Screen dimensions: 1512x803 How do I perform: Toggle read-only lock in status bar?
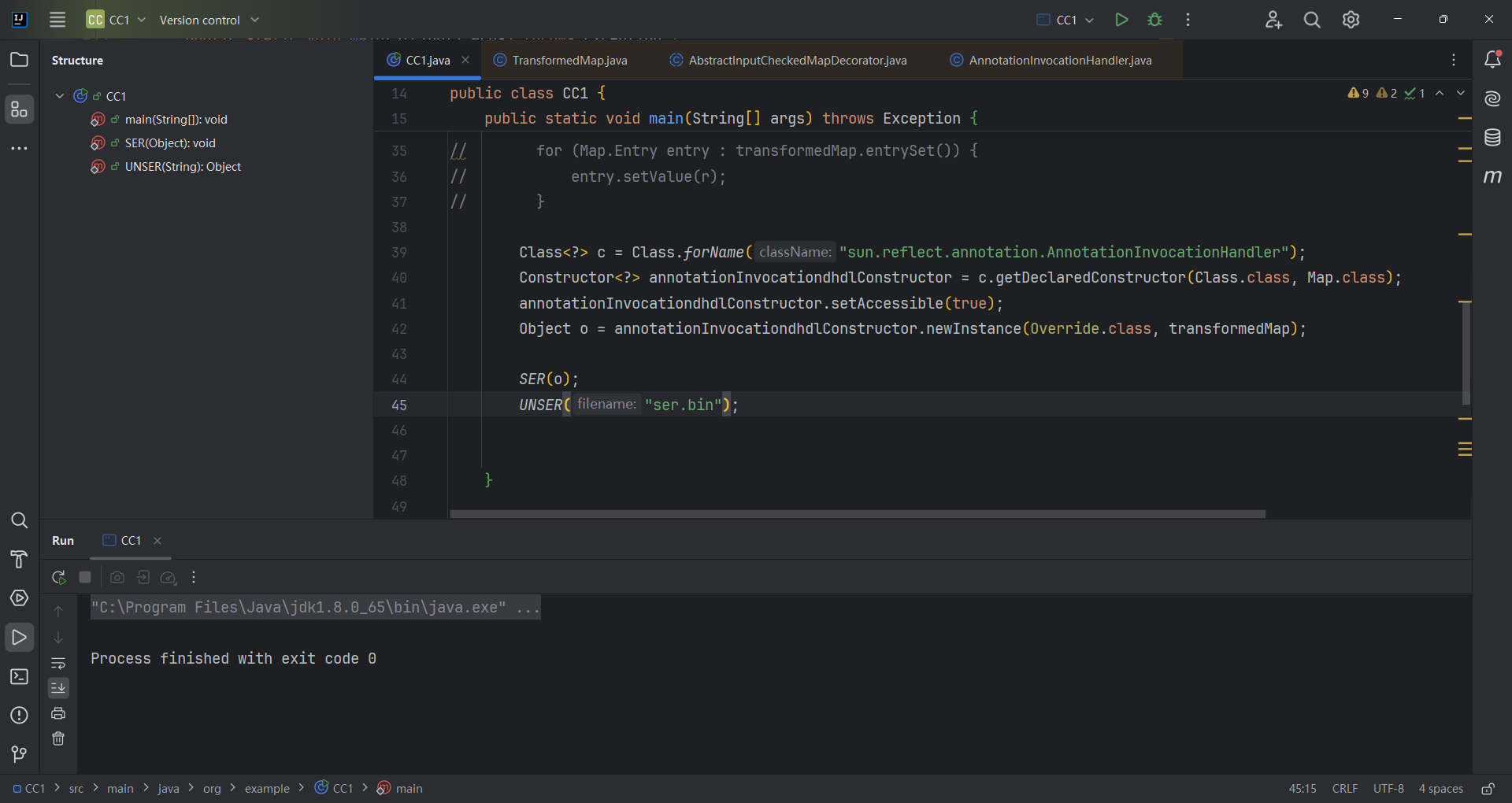1488,789
